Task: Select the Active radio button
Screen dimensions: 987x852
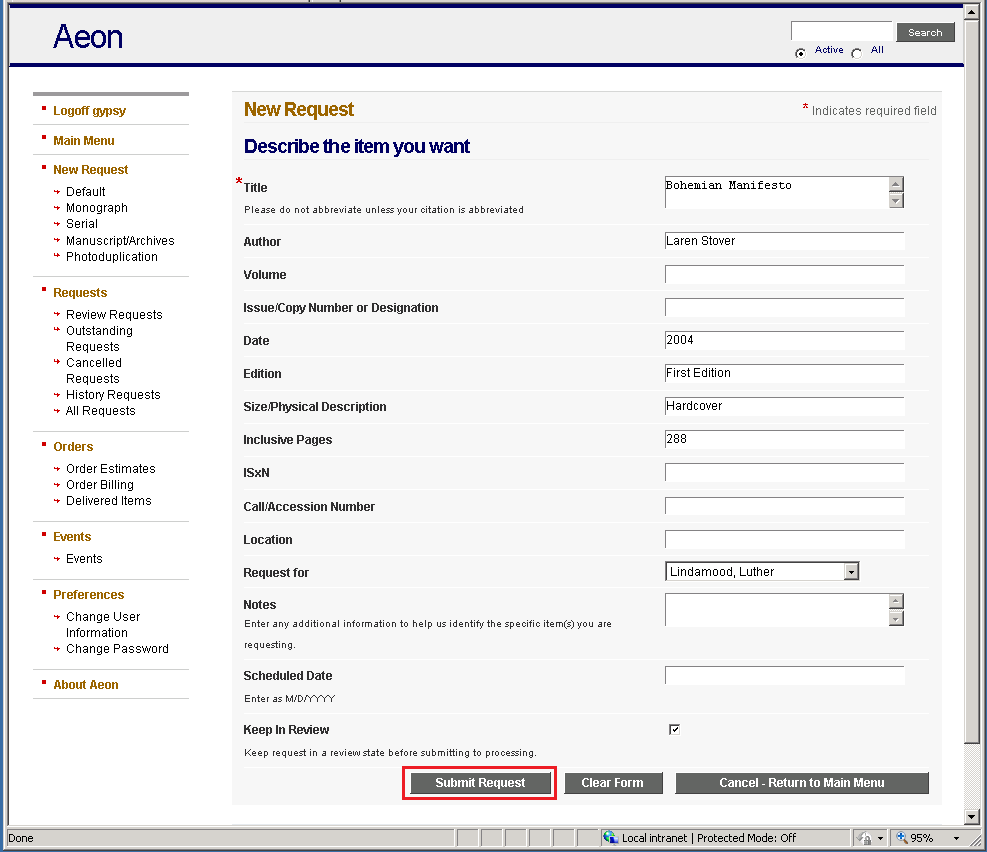Action: click(x=801, y=50)
